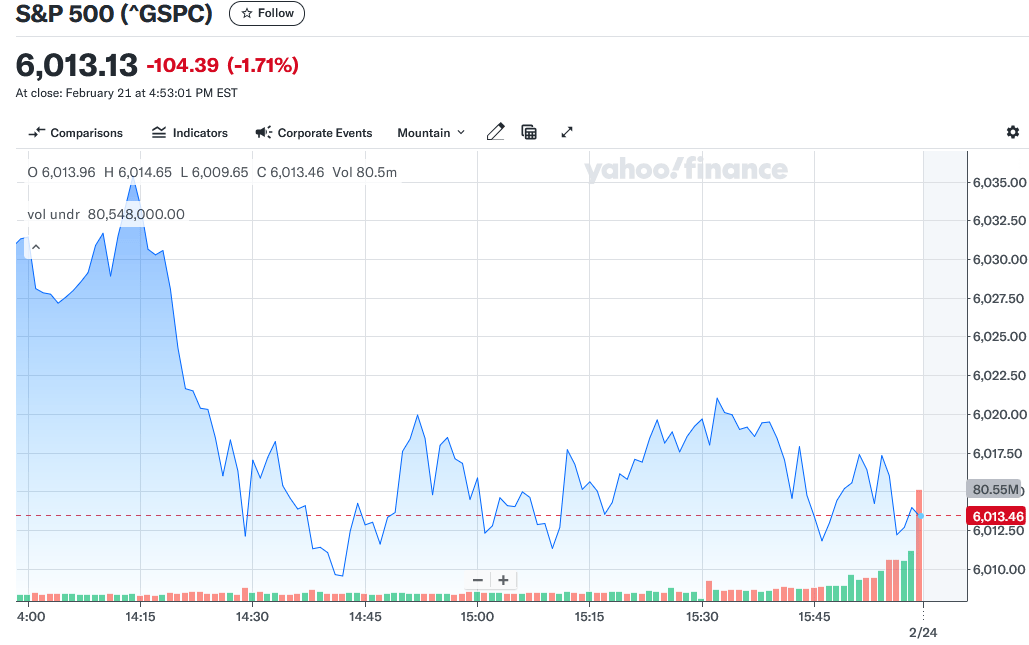Click the 2/24 date label
1029x645 pixels.
click(x=923, y=633)
